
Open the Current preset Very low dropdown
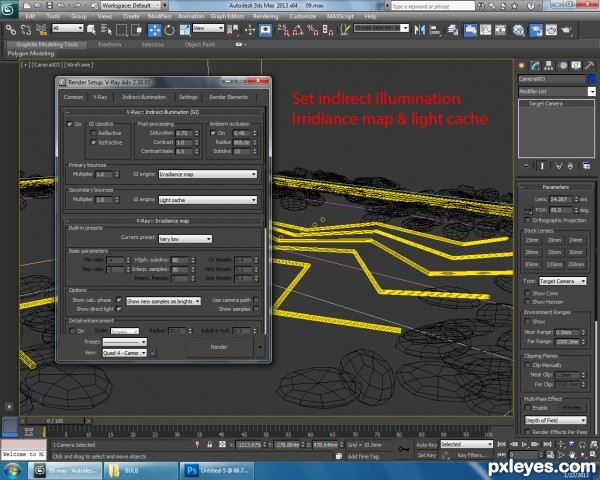(185, 239)
